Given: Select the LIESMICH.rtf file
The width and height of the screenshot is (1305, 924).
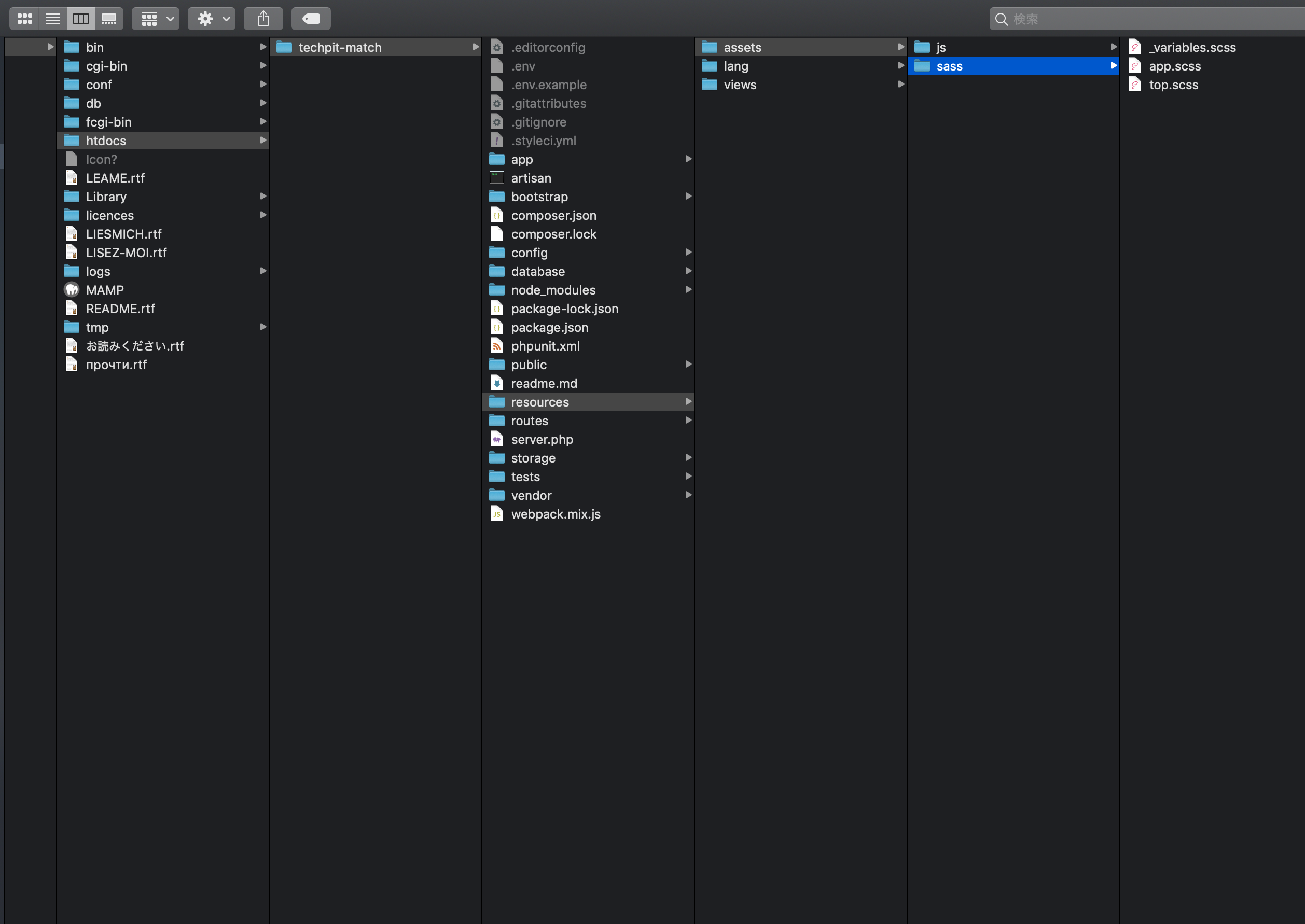Looking at the screenshot, I should tap(163, 234).
